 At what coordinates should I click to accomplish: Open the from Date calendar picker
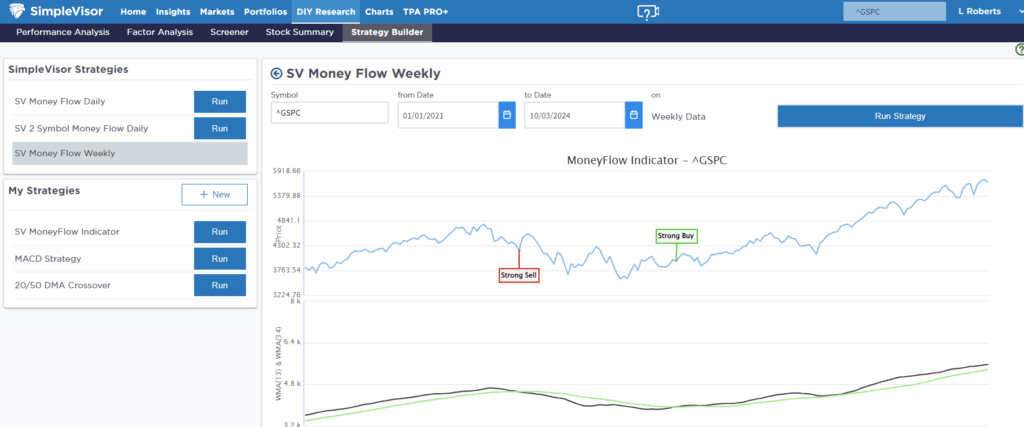(x=507, y=116)
